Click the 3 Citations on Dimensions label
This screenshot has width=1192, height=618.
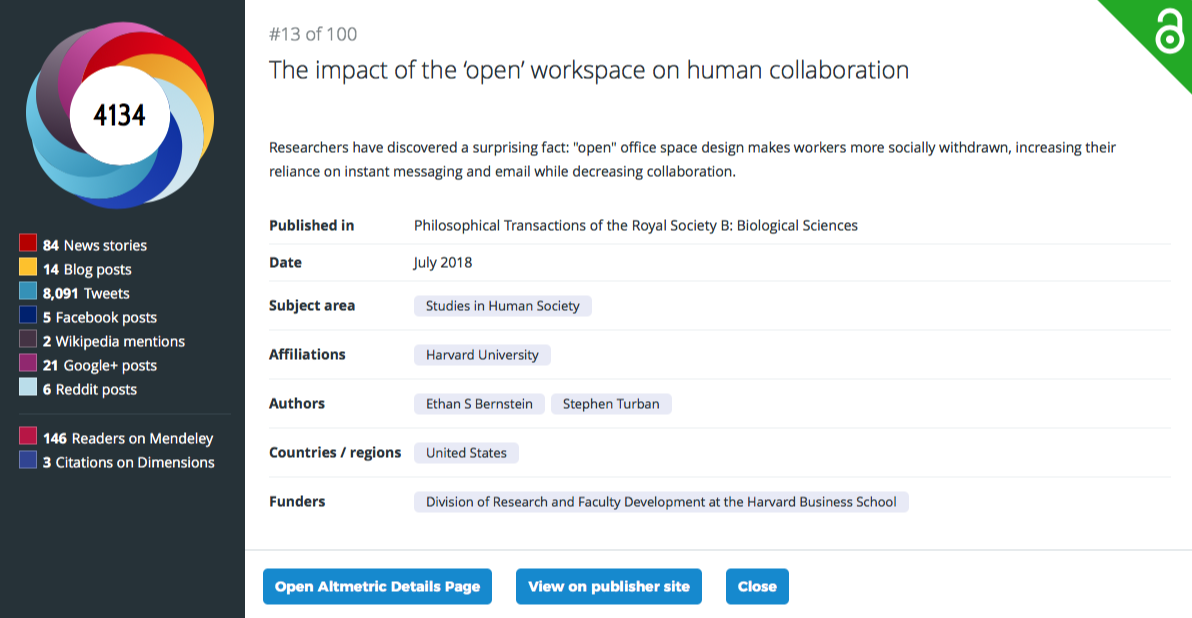tap(128, 462)
